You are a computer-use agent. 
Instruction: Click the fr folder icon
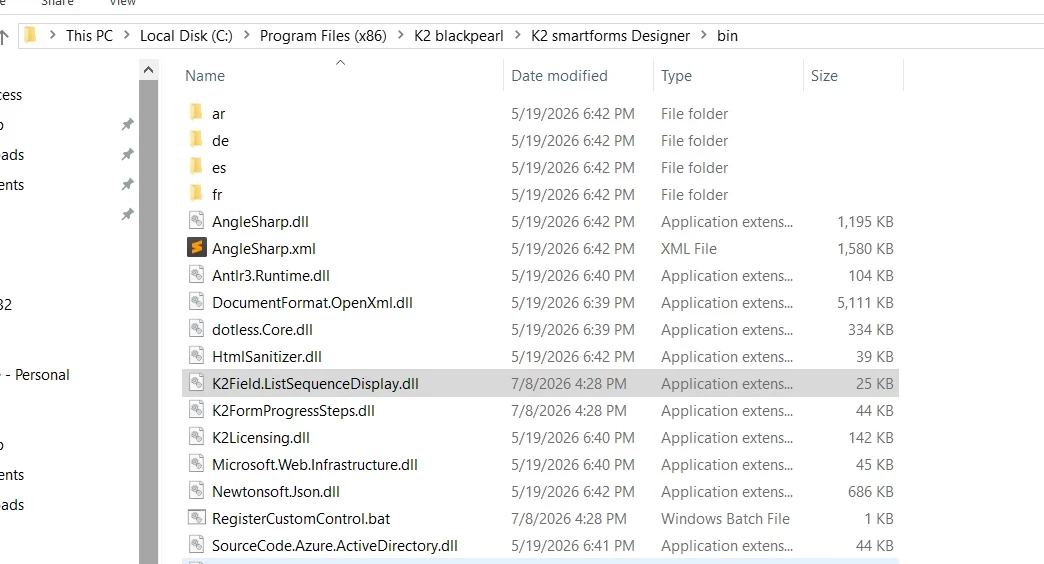[196, 194]
